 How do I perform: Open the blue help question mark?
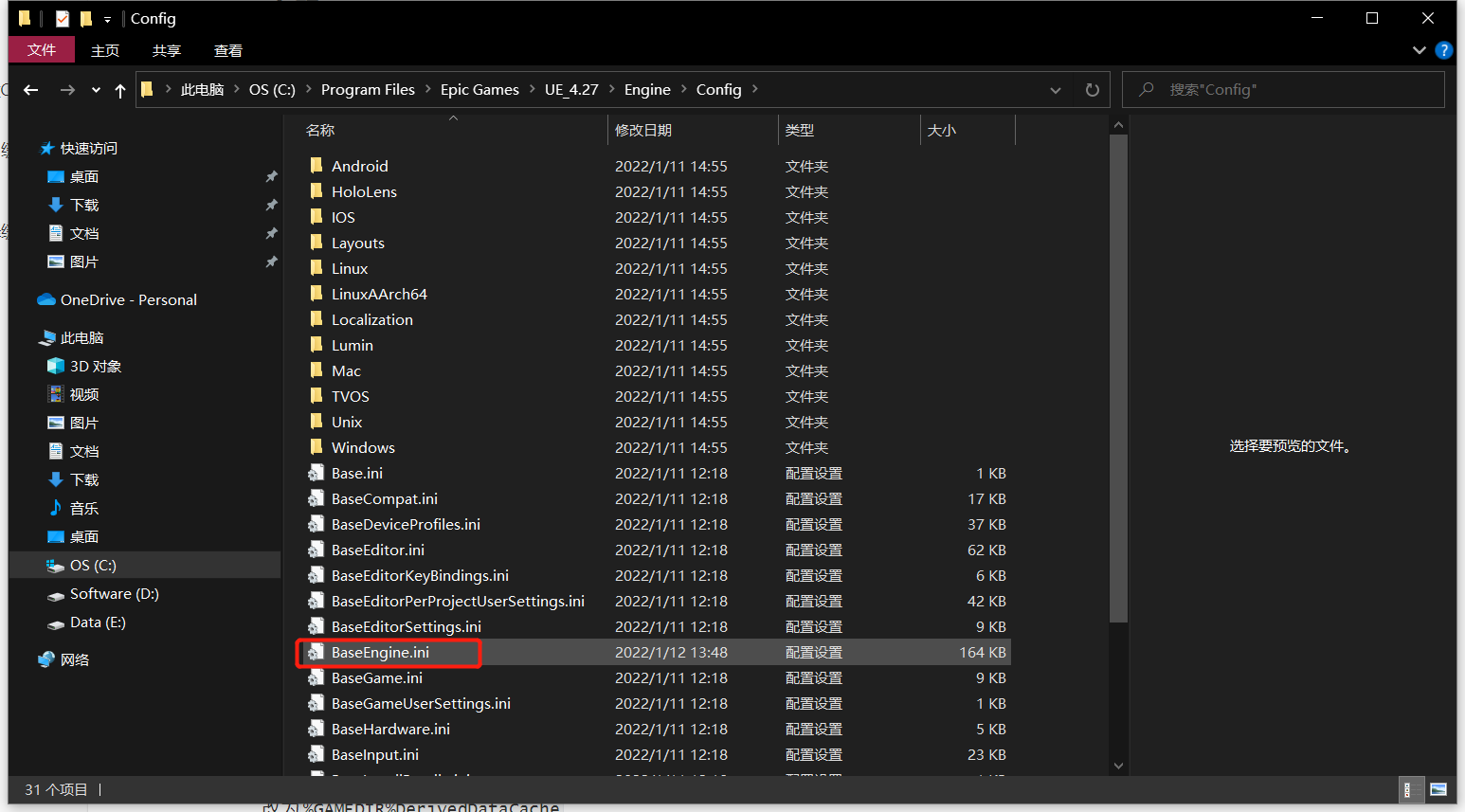pyautogui.click(x=1444, y=50)
